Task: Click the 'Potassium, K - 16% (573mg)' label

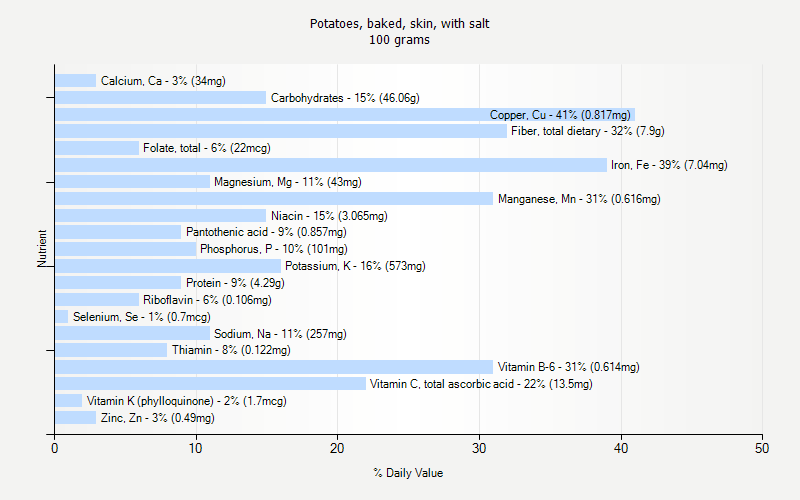Action: [x=355, y=266]
